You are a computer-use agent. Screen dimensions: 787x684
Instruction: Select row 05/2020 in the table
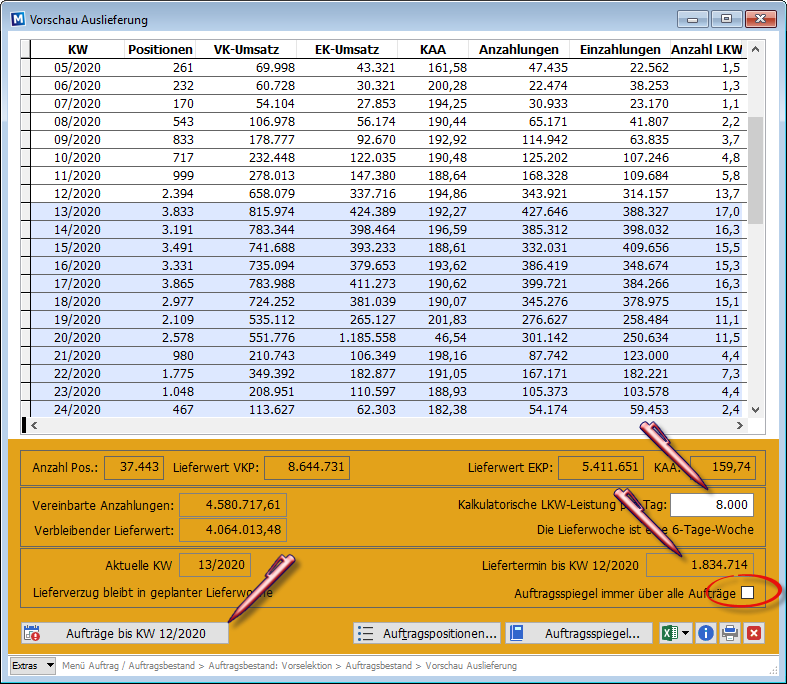pos(384,68)
